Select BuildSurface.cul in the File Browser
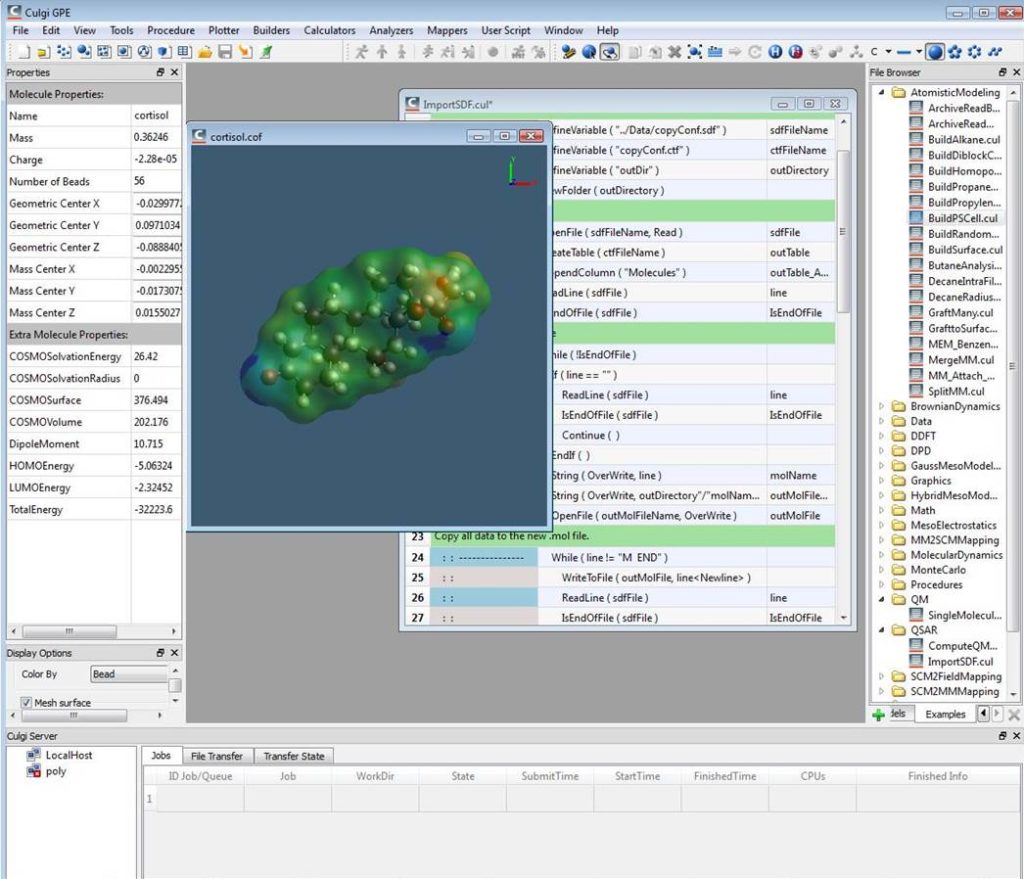 point(964,250)
